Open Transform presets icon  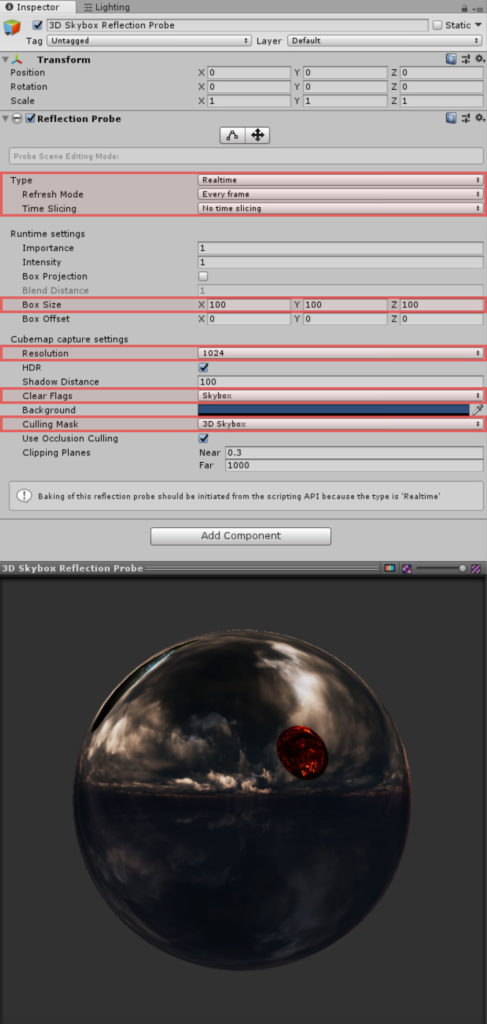coord(465,59)
